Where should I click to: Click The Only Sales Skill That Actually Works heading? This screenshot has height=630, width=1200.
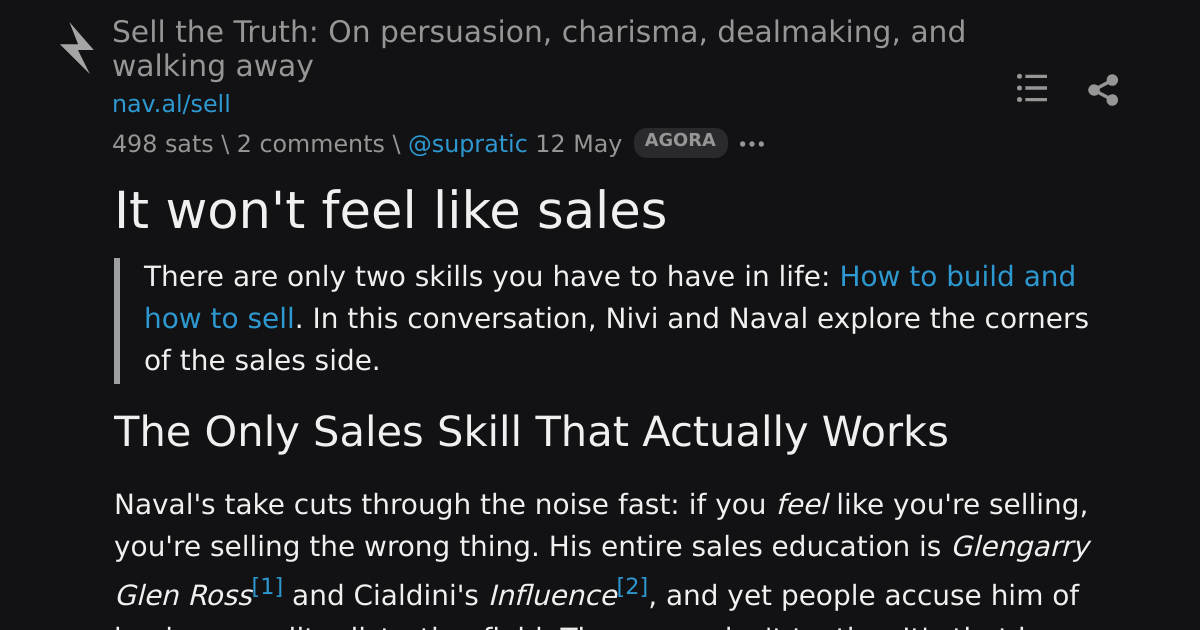pyautogui.click(x=531, y=432)
